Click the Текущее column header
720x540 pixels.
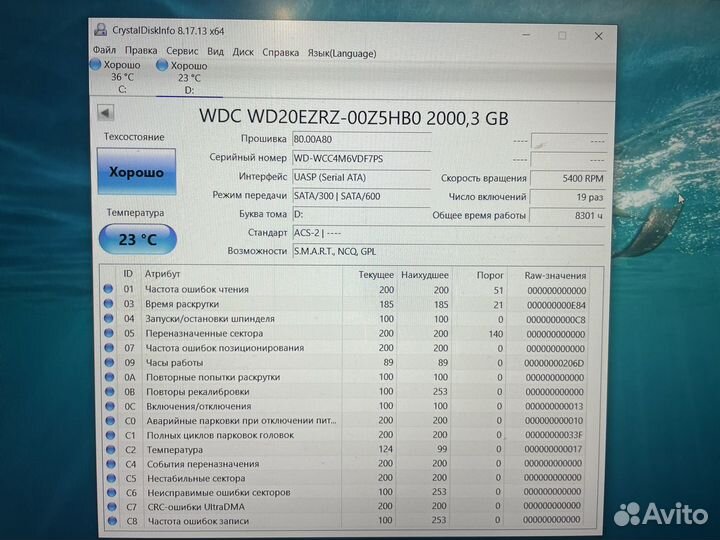pos(376,275)
